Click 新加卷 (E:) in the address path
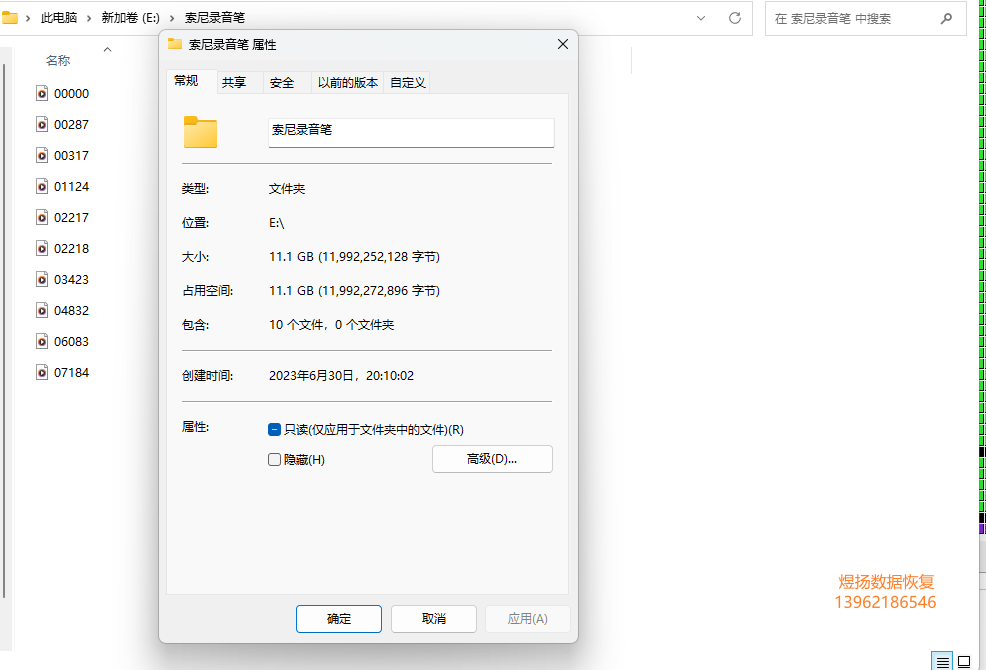The image size is (986, 670). click(131, 18)
